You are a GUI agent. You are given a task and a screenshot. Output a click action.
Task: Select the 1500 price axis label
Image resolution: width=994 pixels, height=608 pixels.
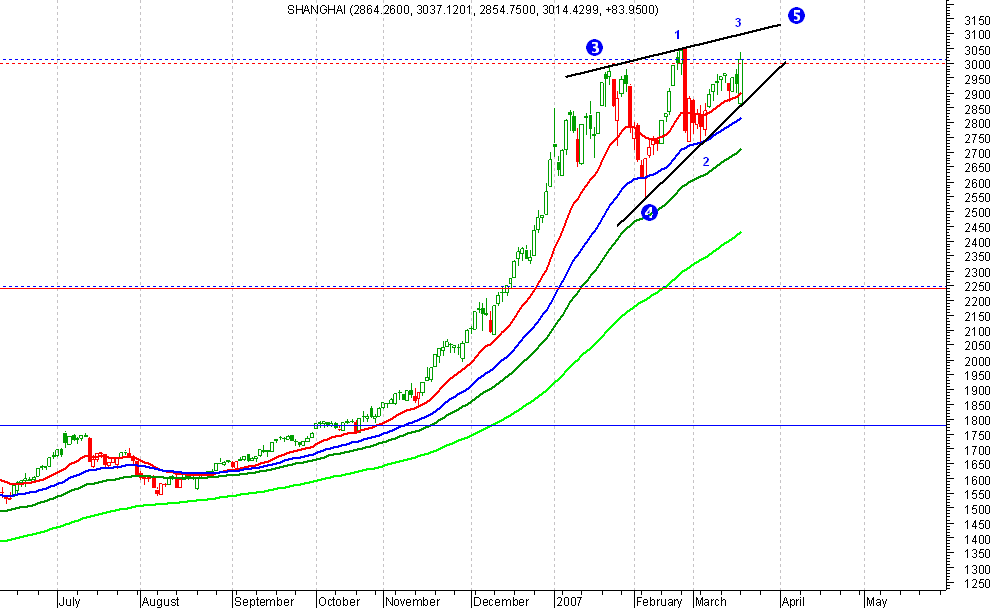977,510
